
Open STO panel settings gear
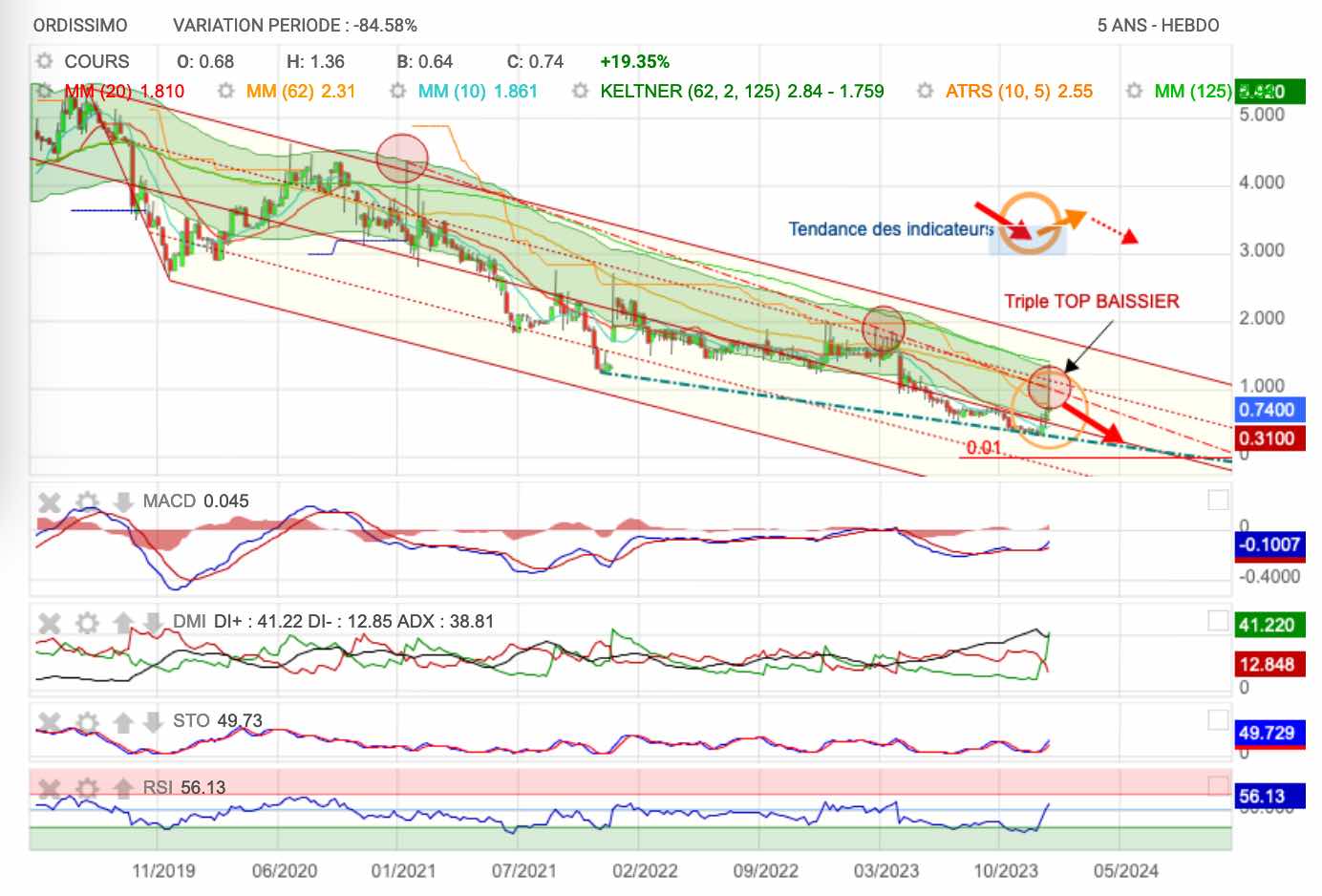[x=87, y=721]
